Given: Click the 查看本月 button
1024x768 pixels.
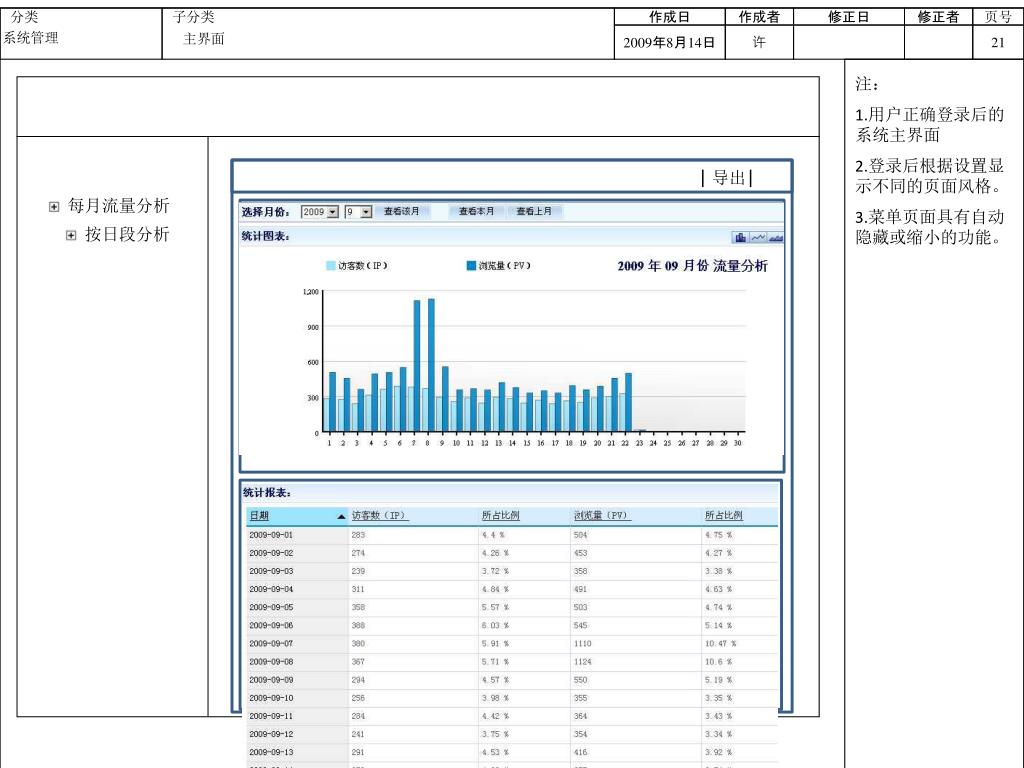Looking at the screenshot, I should click(476, 212).
